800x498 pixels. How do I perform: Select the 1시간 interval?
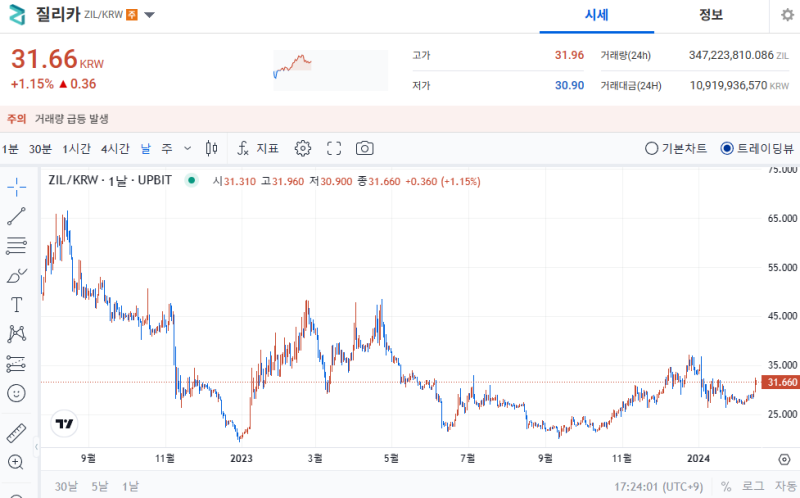77,148
